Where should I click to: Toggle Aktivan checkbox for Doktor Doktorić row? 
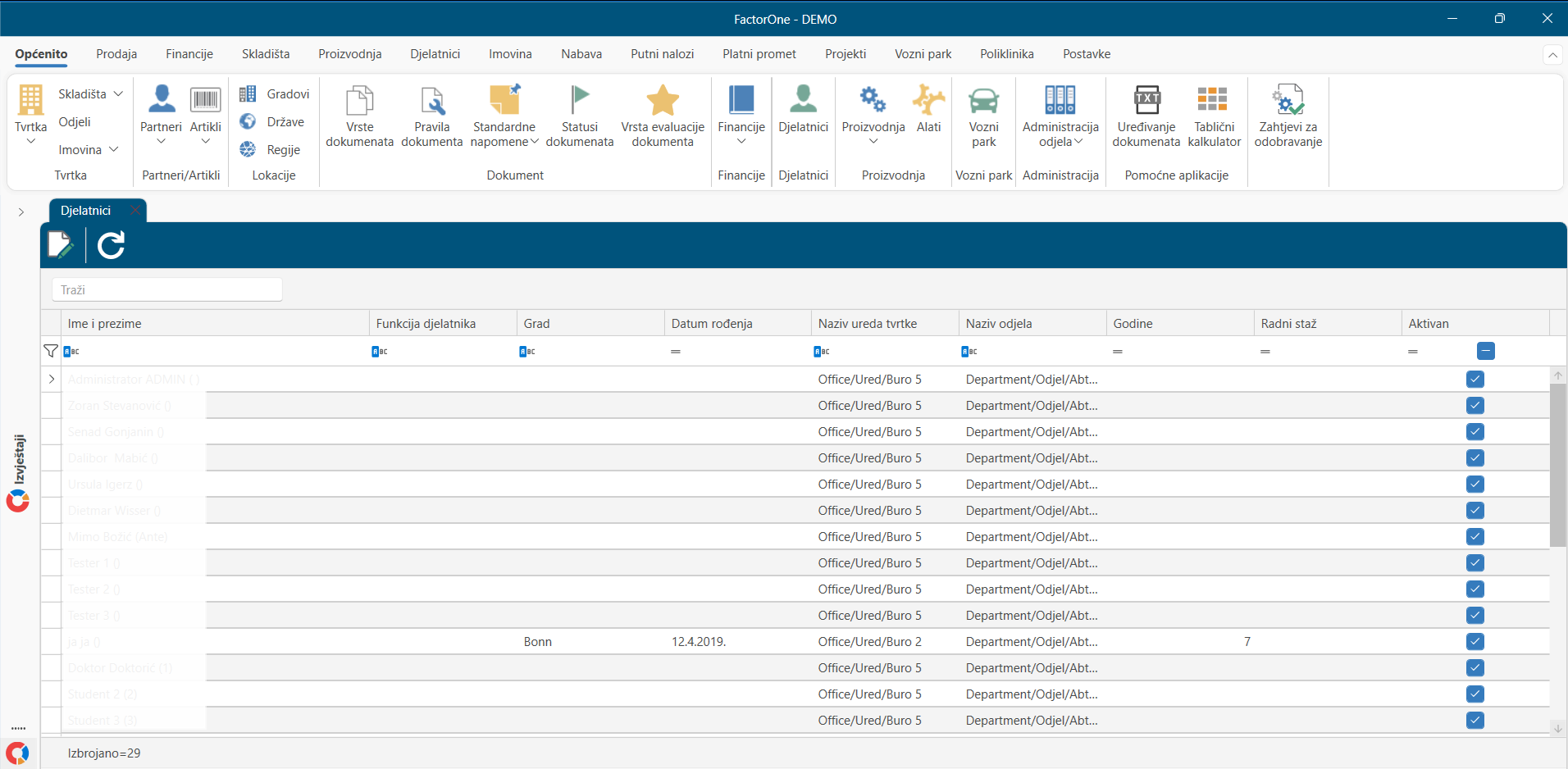(1475, 668)
